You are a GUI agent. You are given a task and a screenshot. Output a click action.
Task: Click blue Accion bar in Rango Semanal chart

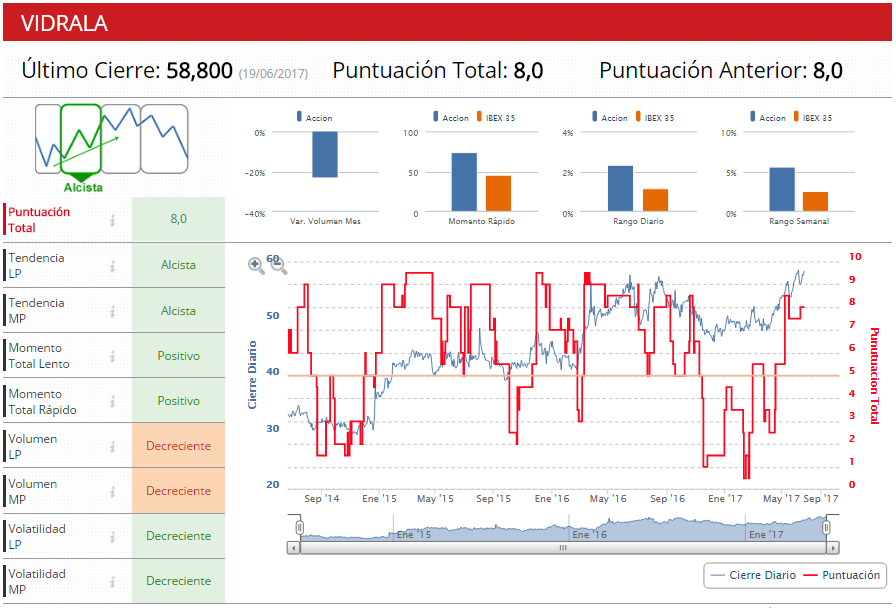[x=782, y=190]
